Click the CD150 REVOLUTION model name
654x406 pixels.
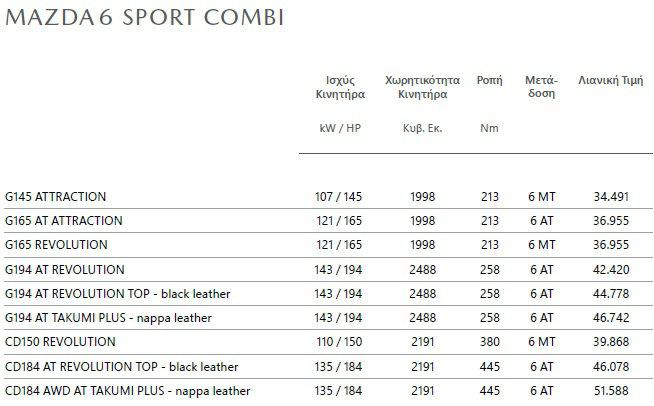coord(60,342)
